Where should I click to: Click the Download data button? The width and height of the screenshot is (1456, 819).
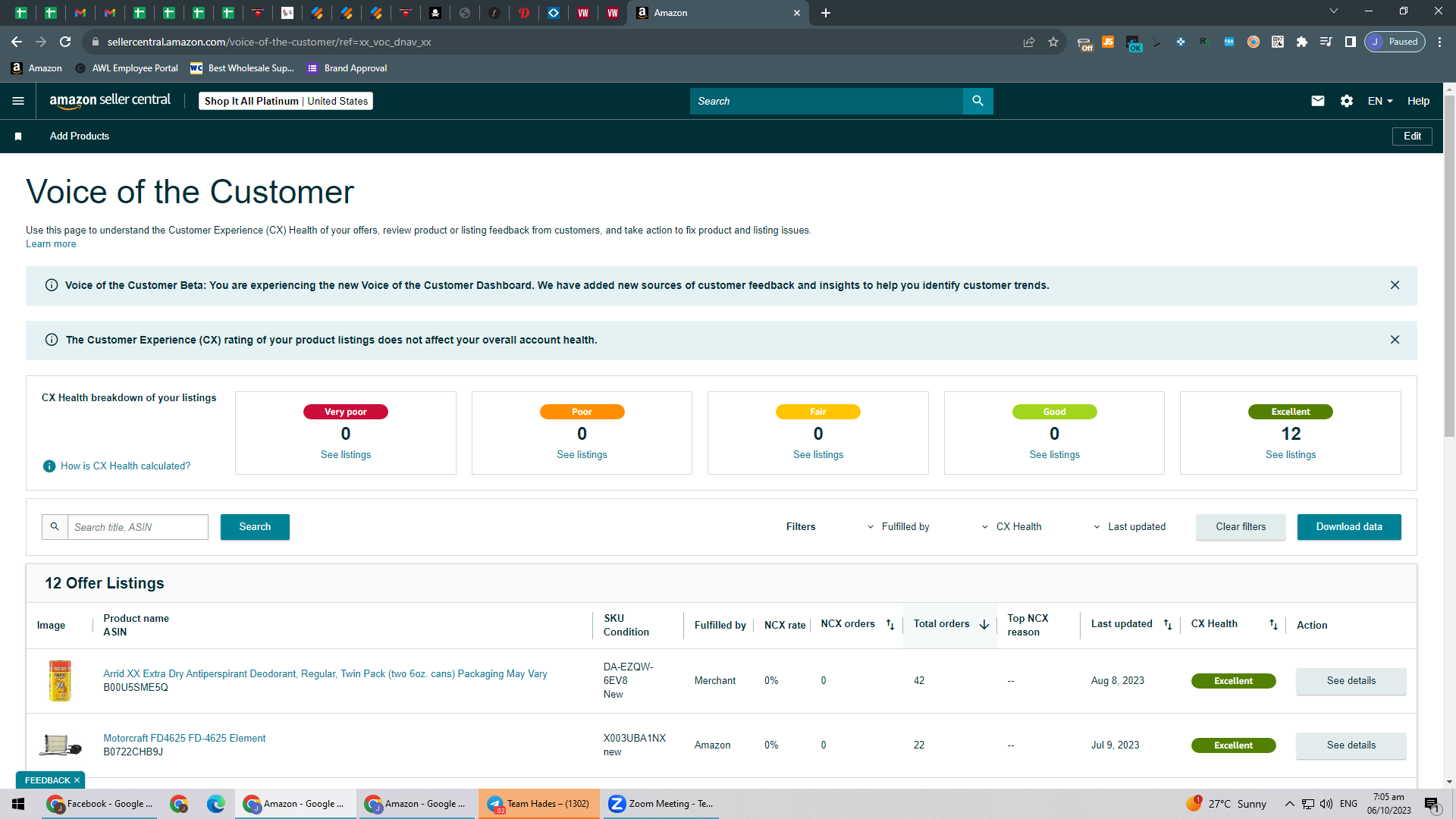coord(1349,527)
